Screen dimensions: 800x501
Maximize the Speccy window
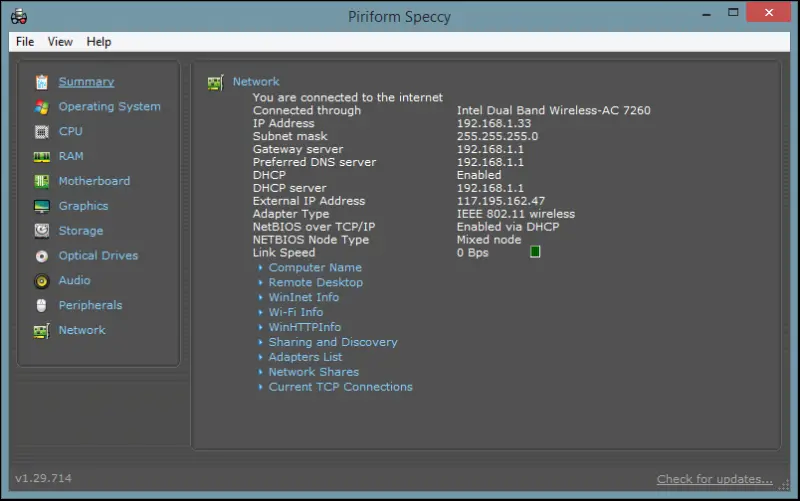pos(733,12)
